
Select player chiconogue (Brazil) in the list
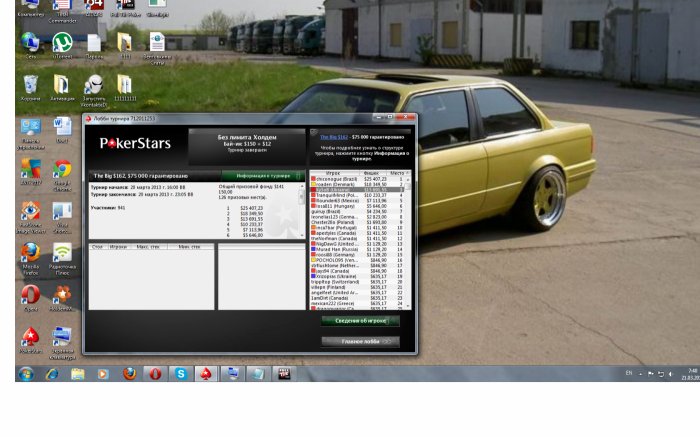[x=335, y=179]
